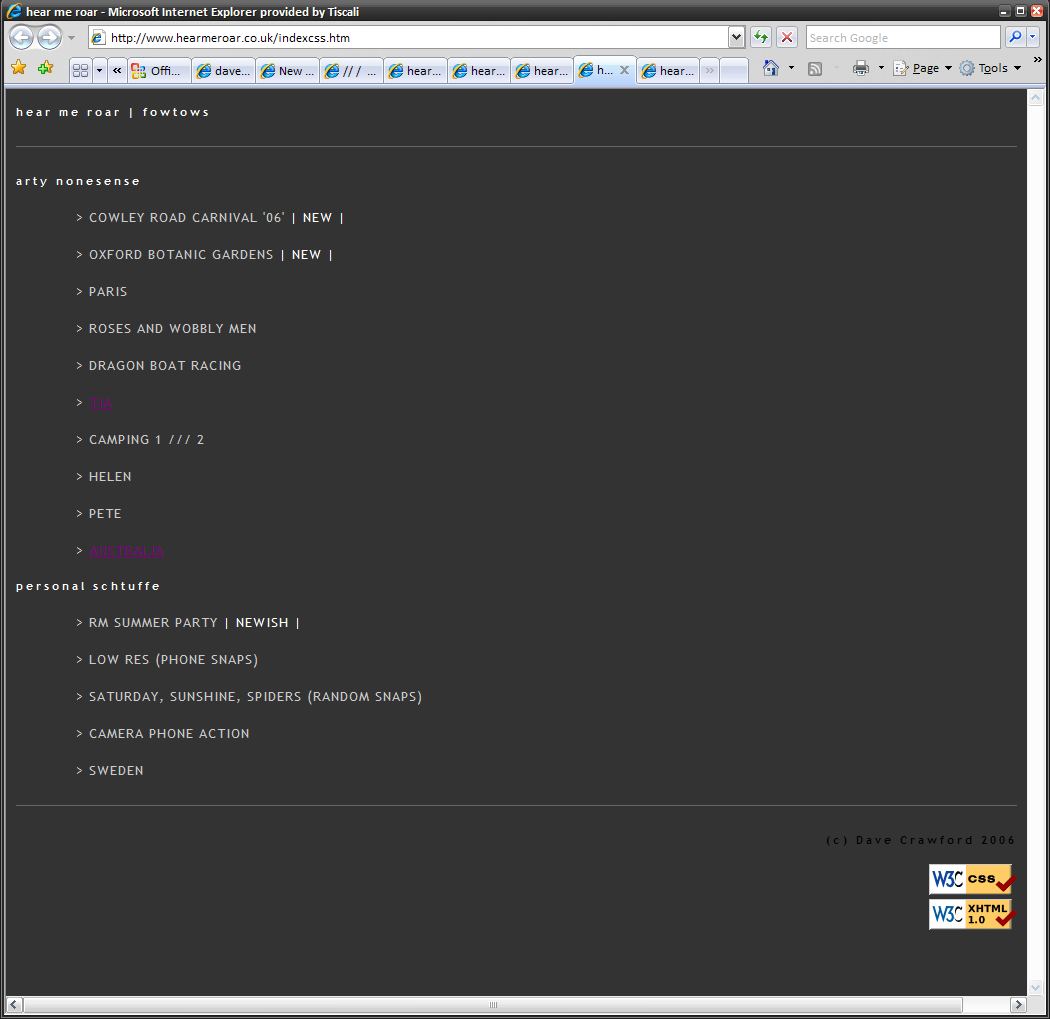
Task: Click vertical scrollbar down arrow
Action: point(1035,988)
